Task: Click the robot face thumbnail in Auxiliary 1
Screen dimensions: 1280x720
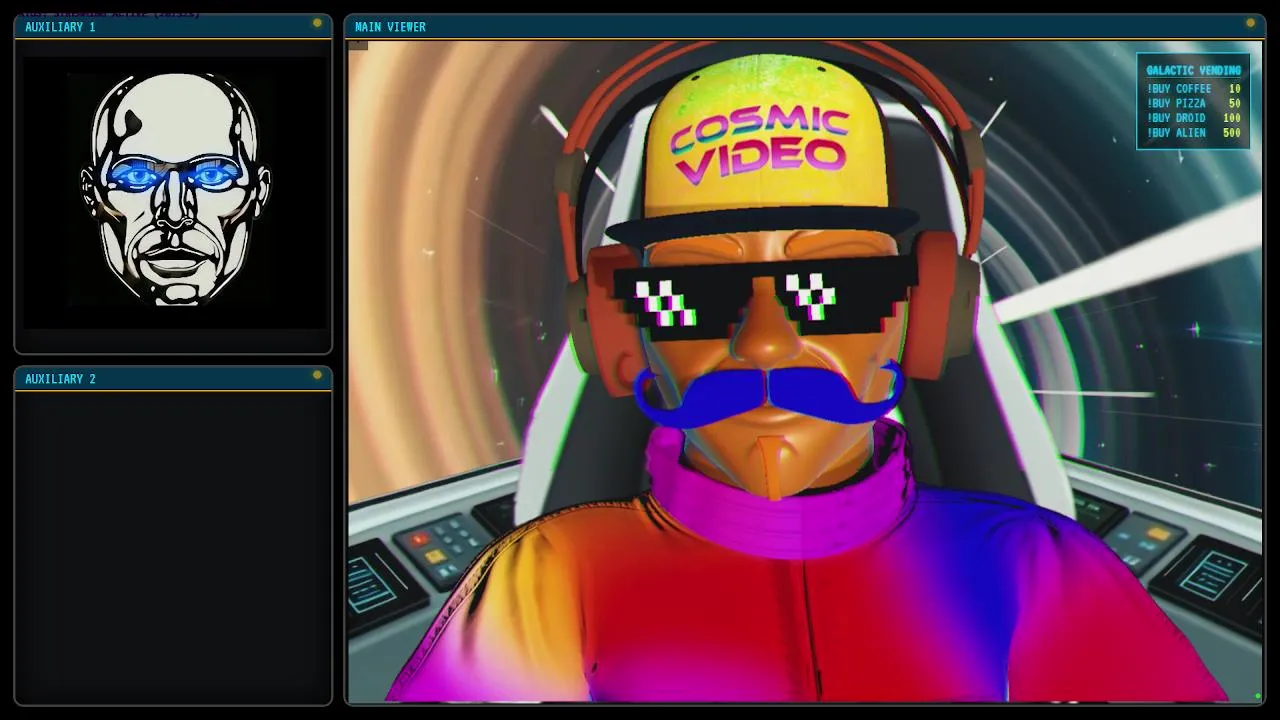Action: coord(175,188)
